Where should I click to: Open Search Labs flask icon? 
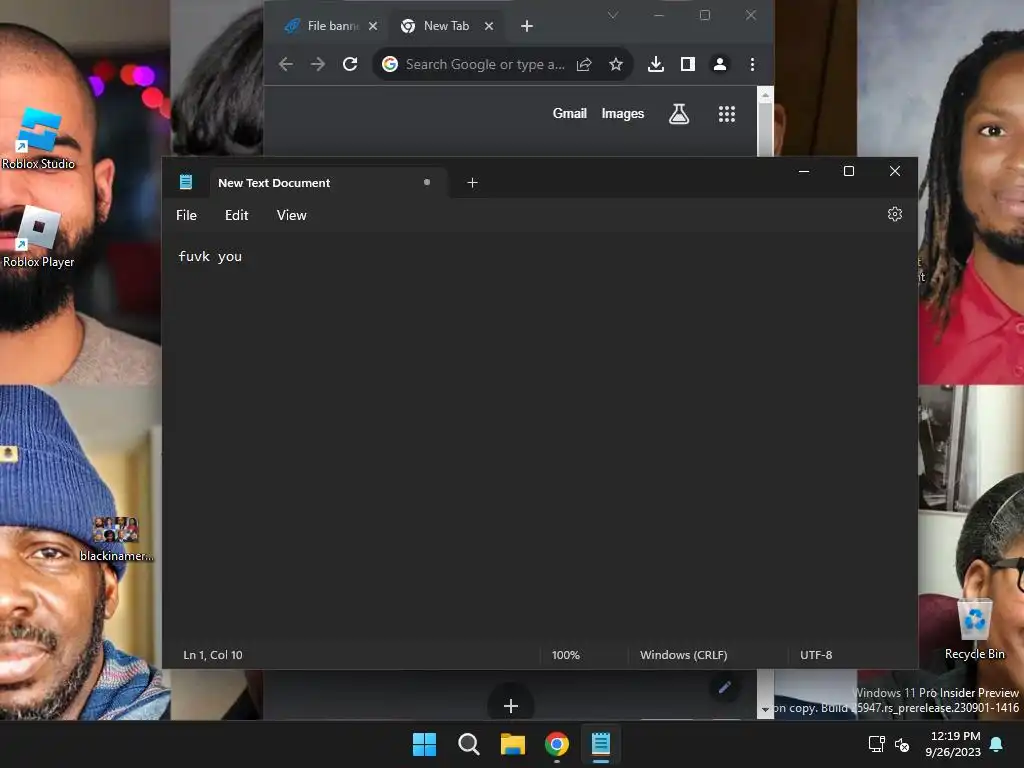(x=679, y=114)
